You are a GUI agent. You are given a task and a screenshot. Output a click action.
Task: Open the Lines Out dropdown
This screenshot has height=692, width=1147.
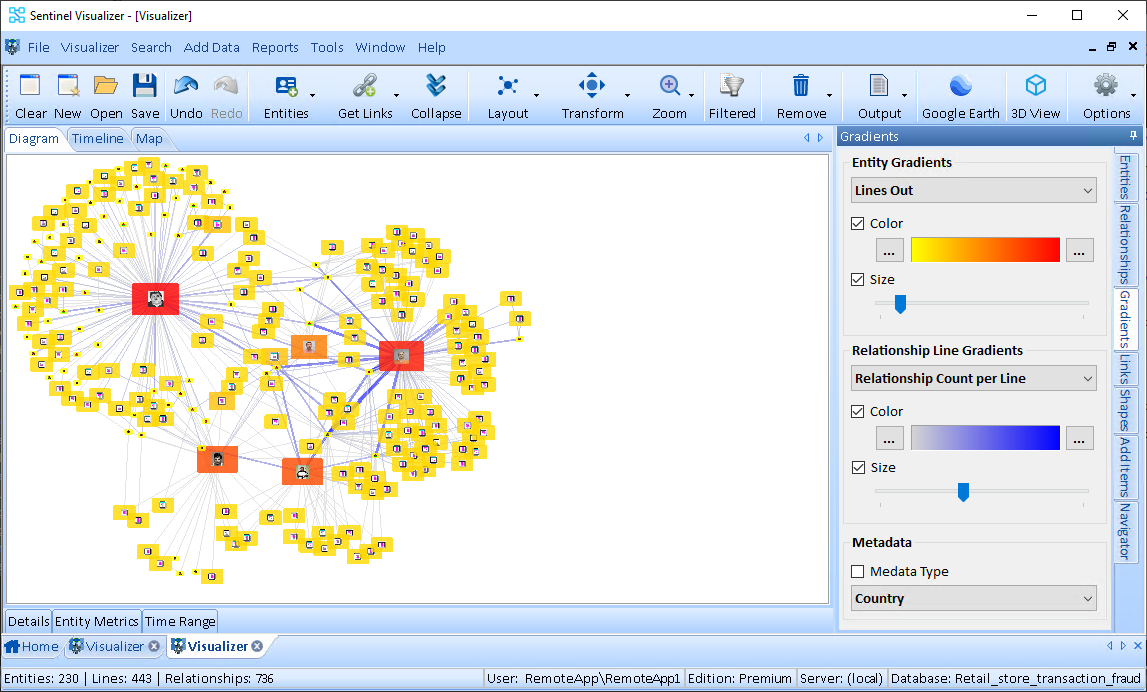click(x=974, y=190)
